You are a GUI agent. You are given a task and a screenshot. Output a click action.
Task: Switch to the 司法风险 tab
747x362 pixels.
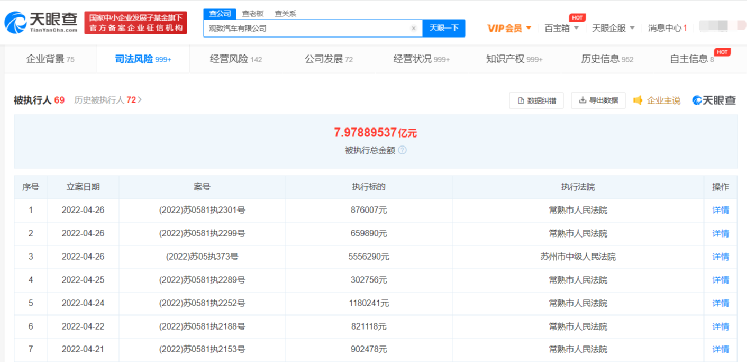pos(143,59)
